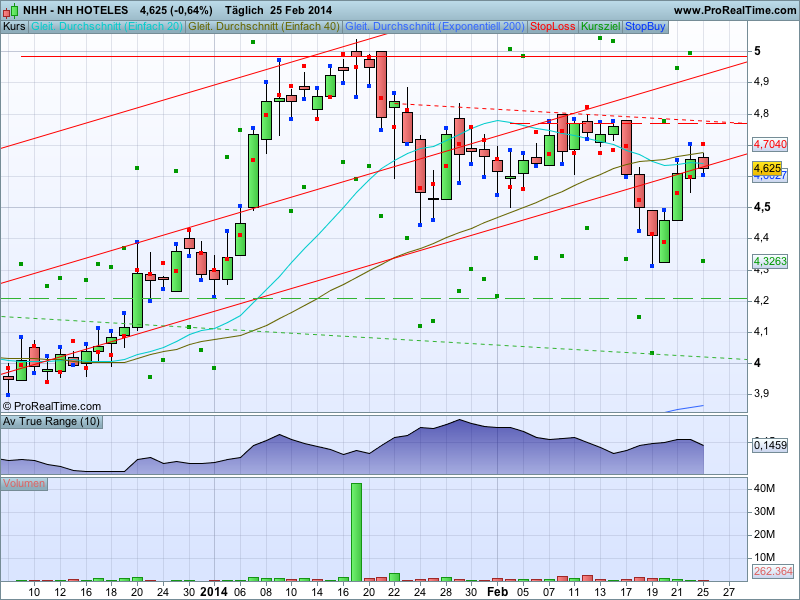
Task: Click the price axis label 4
Action: click(x=757, y=363)
